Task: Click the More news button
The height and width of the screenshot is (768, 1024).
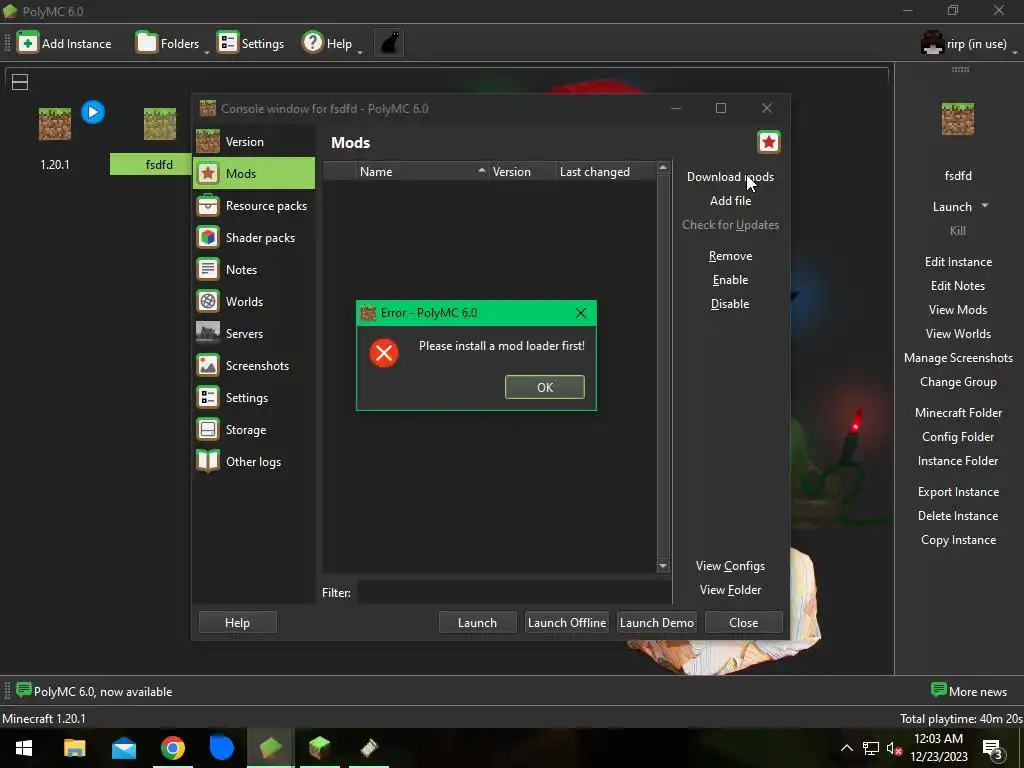Action: 969,692
